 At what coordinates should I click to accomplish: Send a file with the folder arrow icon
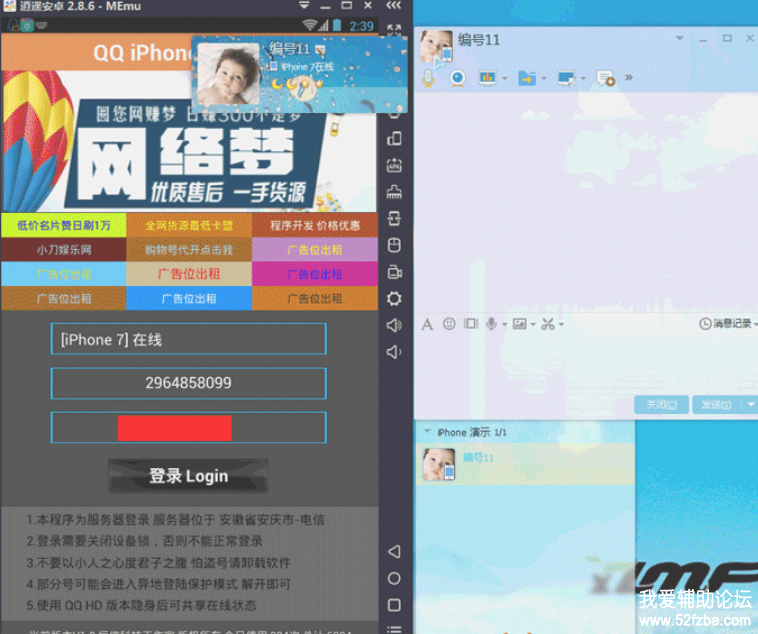tap(526, 78)
